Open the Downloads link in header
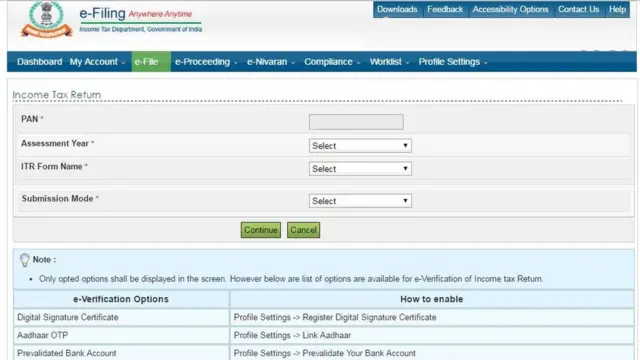640x360 pixels. pos(397,9)
